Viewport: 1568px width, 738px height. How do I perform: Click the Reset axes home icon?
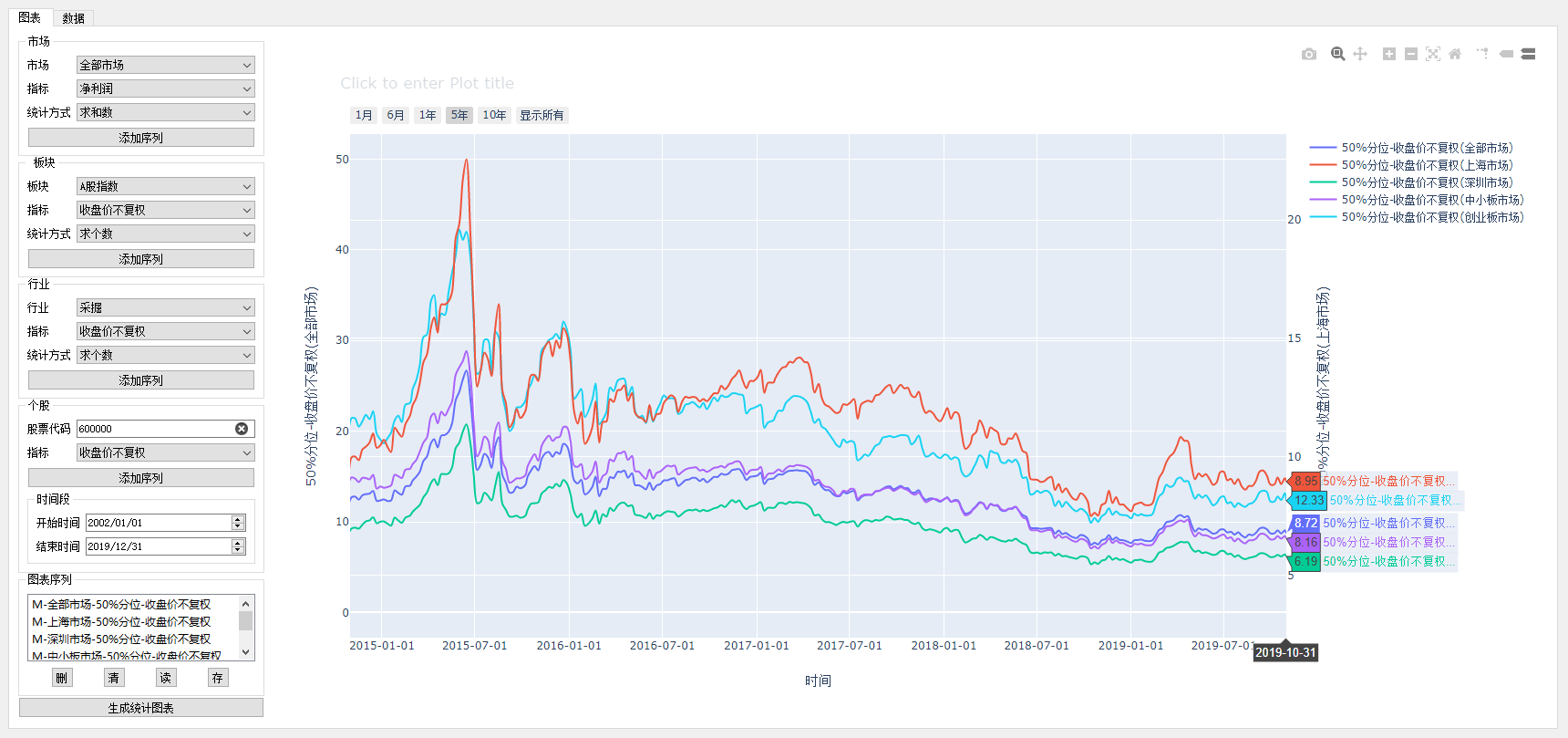tap(1455, 54)
